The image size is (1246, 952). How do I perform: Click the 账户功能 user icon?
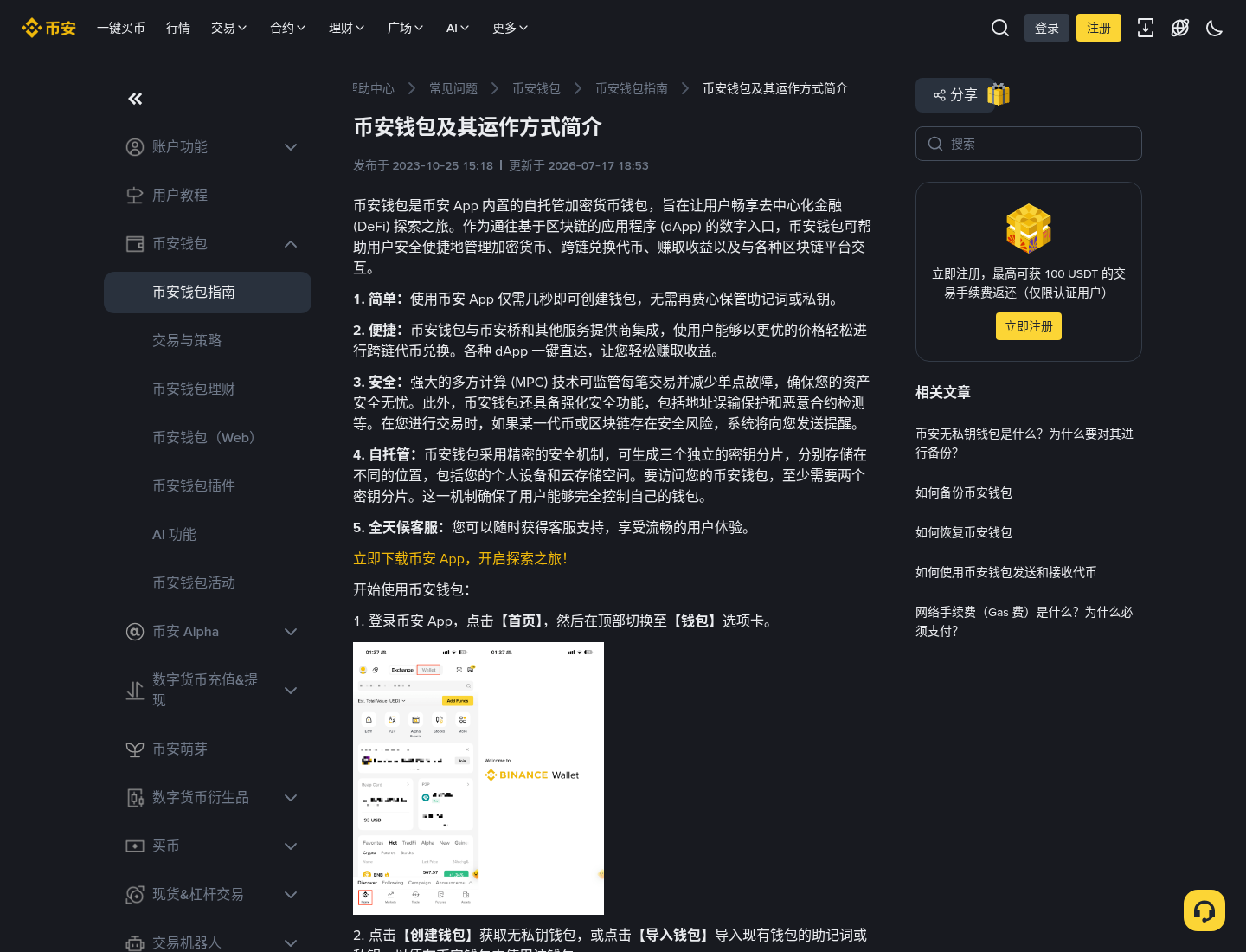tap(135, 147)
